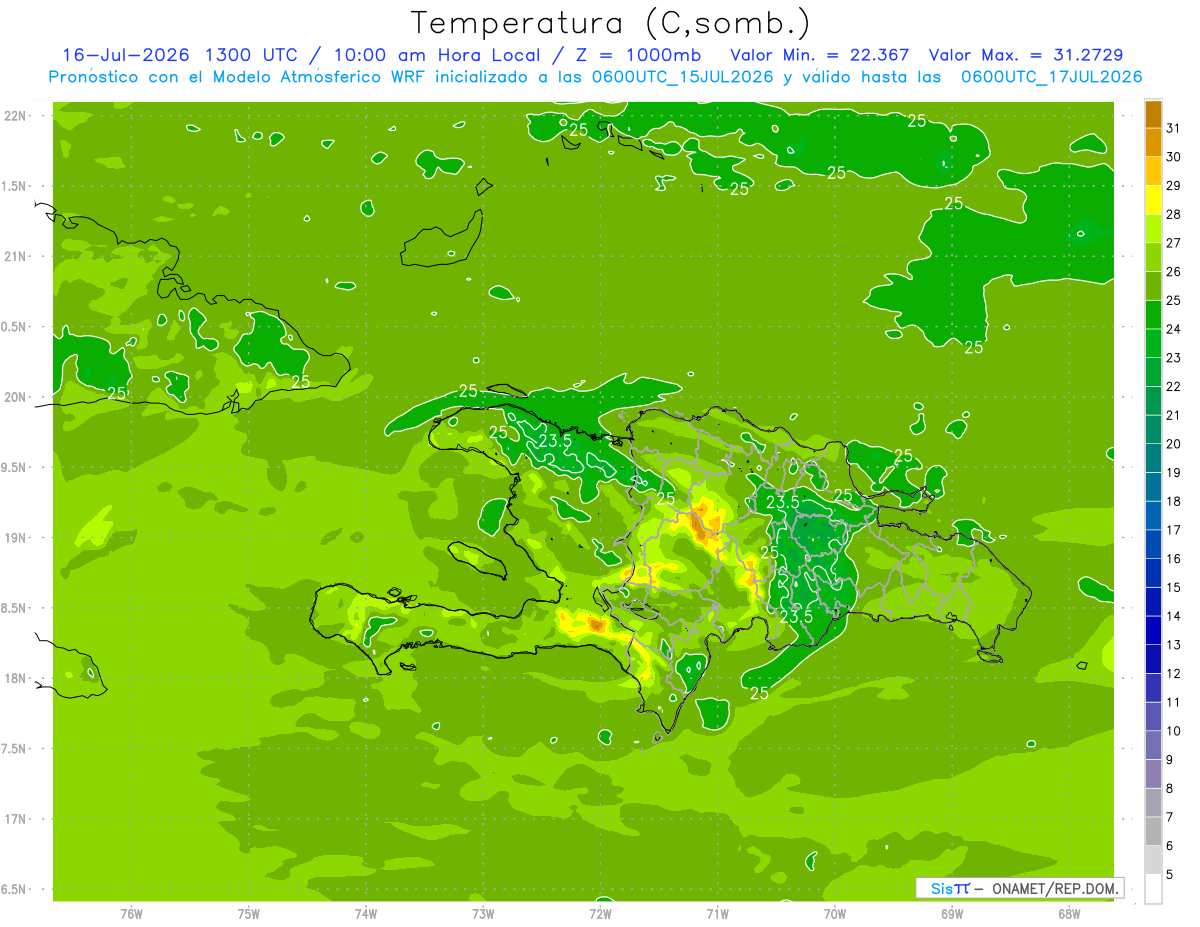The height and width of the screenshot is (927, 1200).
Task: Pick the teal colorbar swatch between 19 and 20
Action: (x=1153, y=458)
